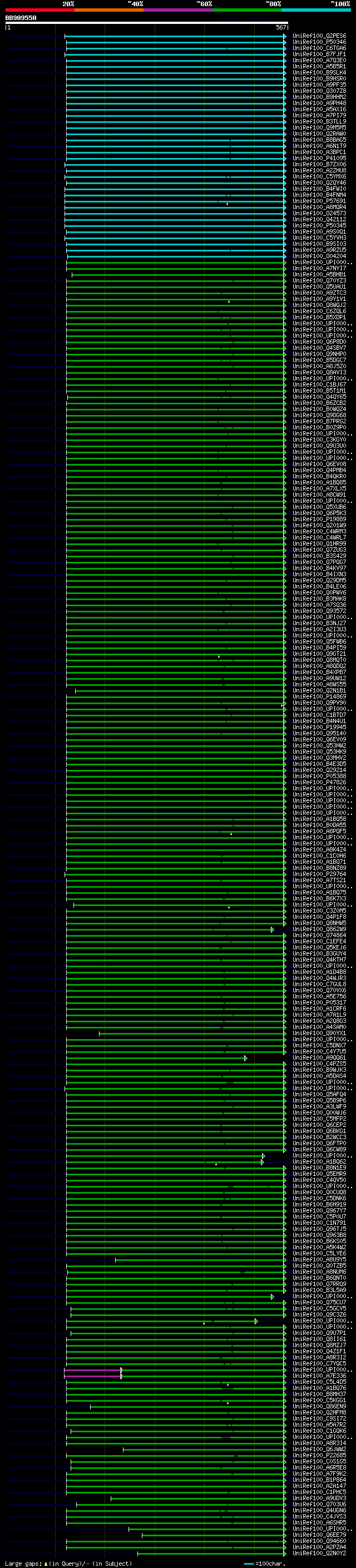Screen dimensions: 356x1568
Task: Select the UniRef100_A8PQF5 label
Action: click(x=319, y=832)
